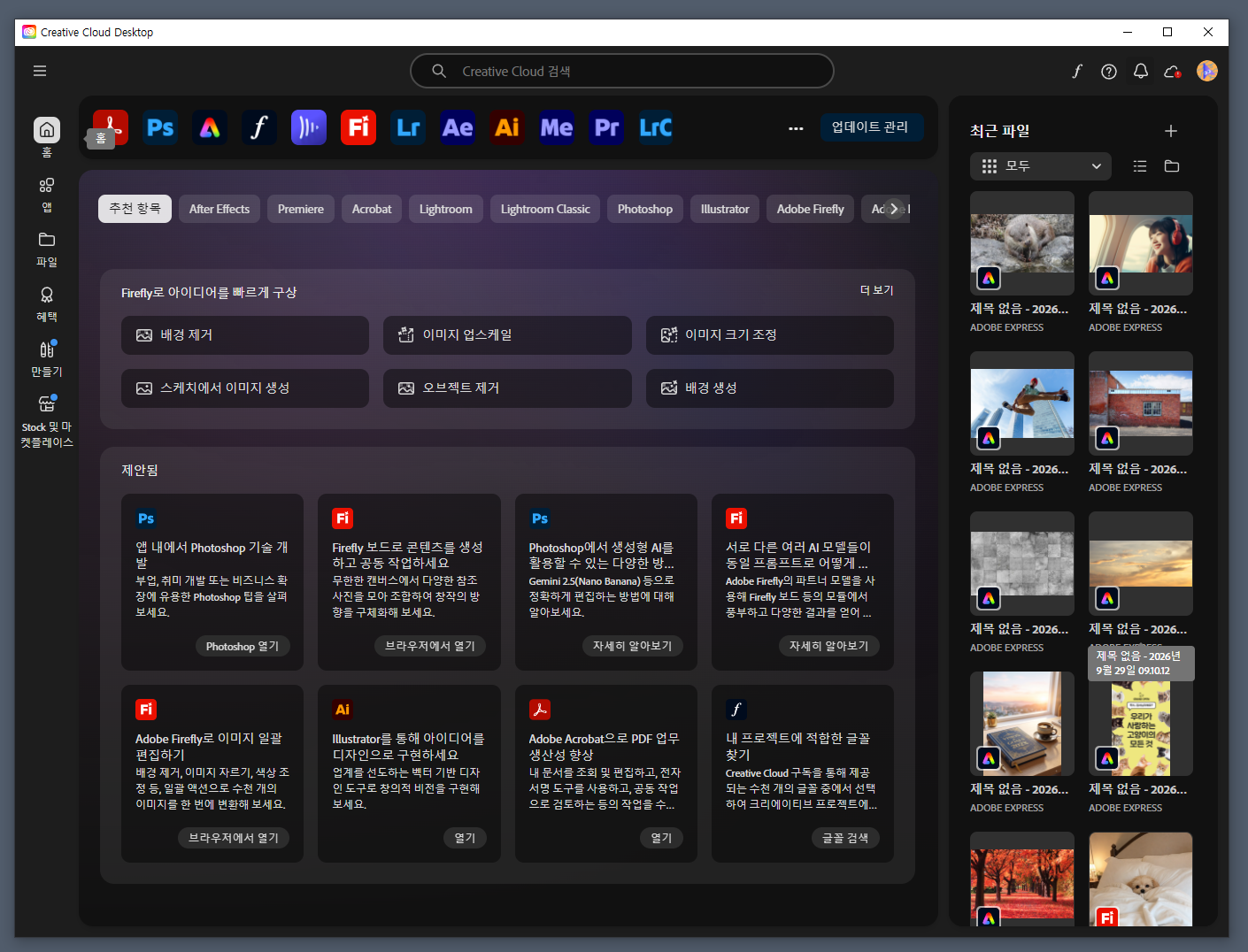1248x952 pixels.
Task: Open the notifications bell icon
Action: (1141, 71)
